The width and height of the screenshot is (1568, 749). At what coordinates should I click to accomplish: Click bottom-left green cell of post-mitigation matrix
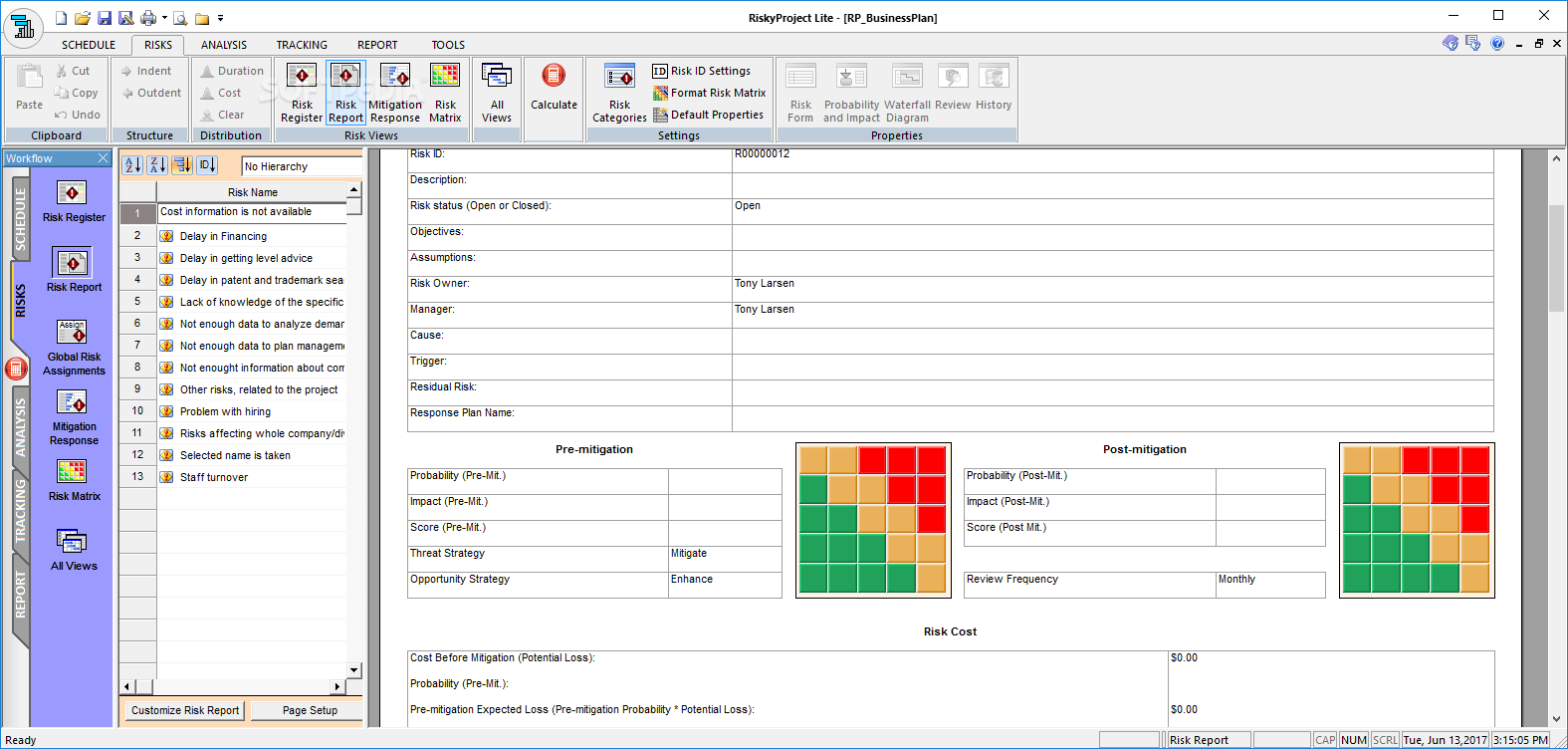tap(1357, 579)
